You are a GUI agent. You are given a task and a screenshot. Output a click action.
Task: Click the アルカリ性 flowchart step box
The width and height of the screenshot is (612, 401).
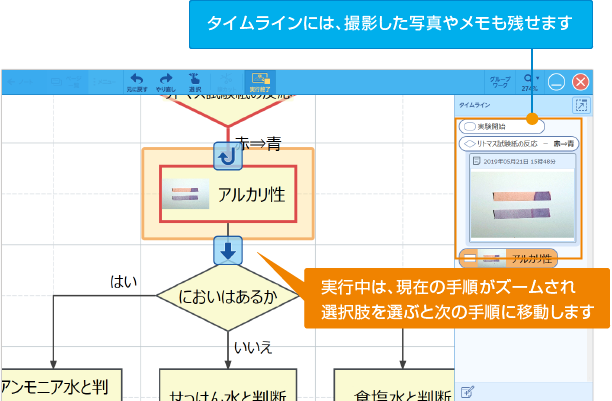point(226,194)
